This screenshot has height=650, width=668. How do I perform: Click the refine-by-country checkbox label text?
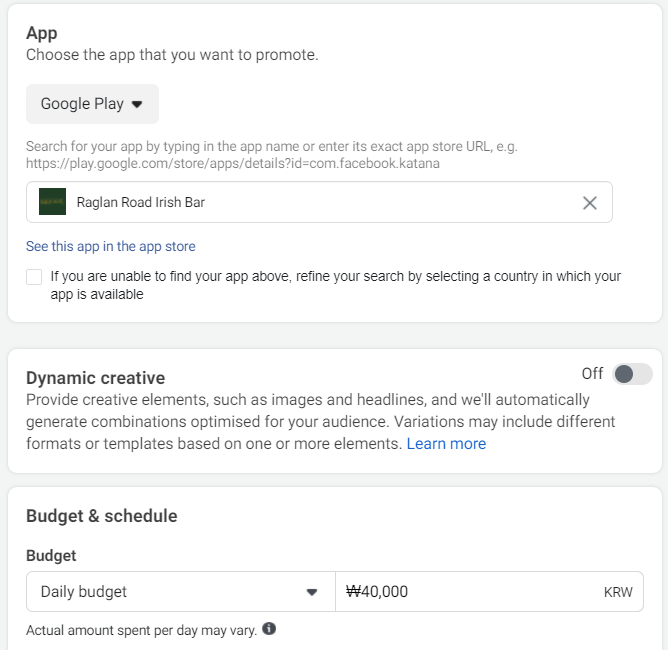point(335,285)
